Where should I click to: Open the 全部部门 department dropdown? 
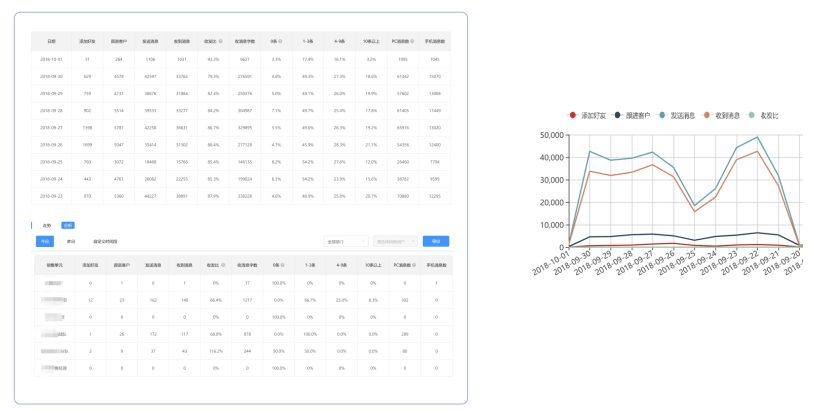(x=346, y=241)
